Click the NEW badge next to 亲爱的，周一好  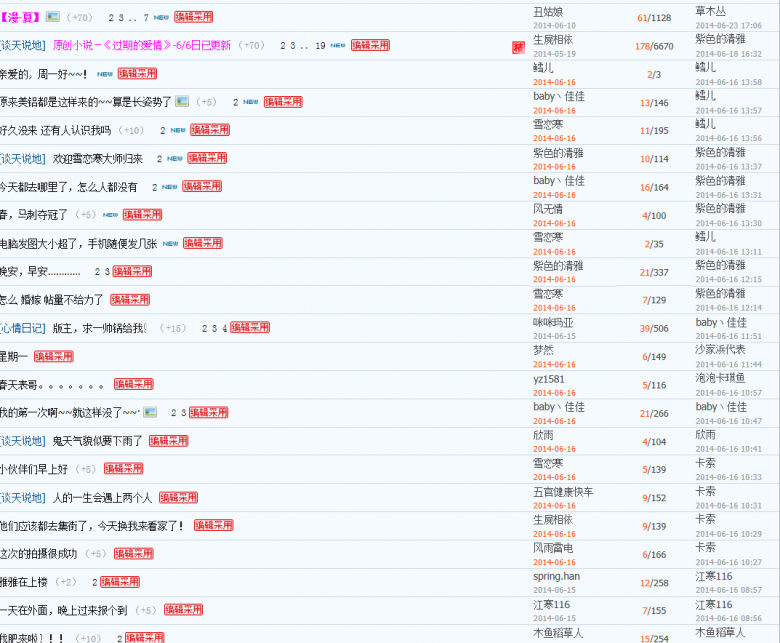(x=104, y=74)
